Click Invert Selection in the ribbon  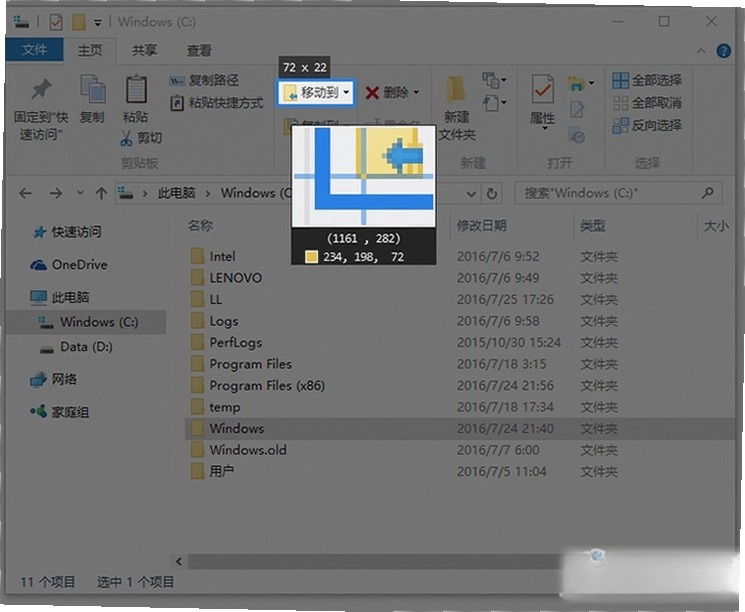click(x=647, y=125)
